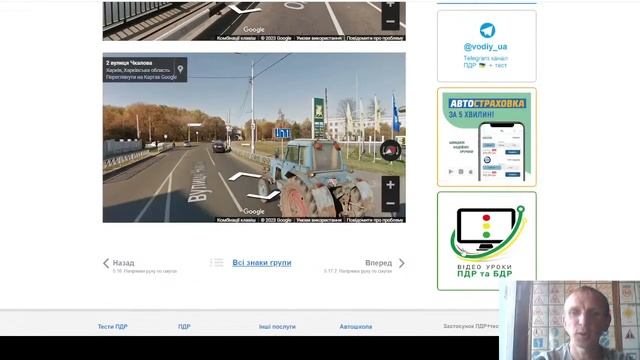Open the @vodiy_ua Telegram channel link
Viewport: 640px width, 360px height.
click(485, 47)
